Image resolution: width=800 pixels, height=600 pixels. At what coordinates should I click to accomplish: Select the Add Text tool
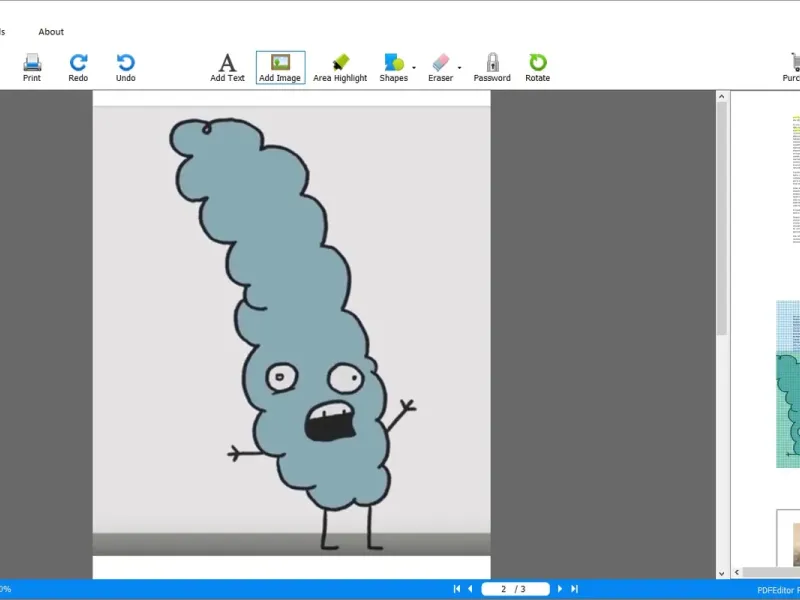227,67
